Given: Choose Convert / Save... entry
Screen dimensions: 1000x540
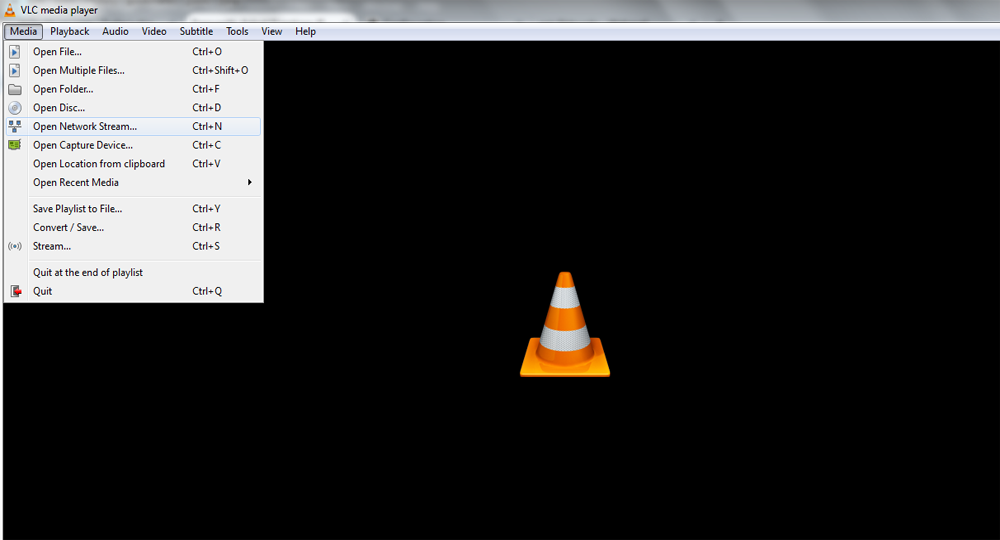Looking at the screenshot, I should 133,228.
